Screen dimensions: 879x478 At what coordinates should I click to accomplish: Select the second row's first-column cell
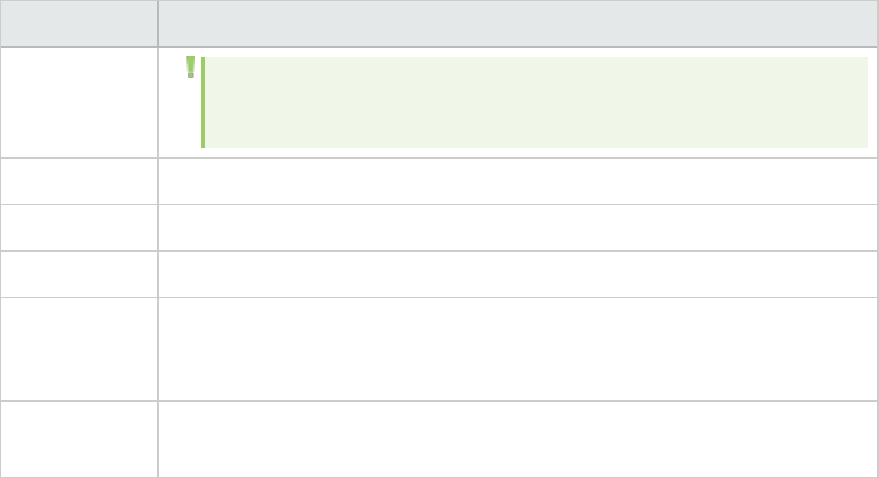click(x=79, y=182)
